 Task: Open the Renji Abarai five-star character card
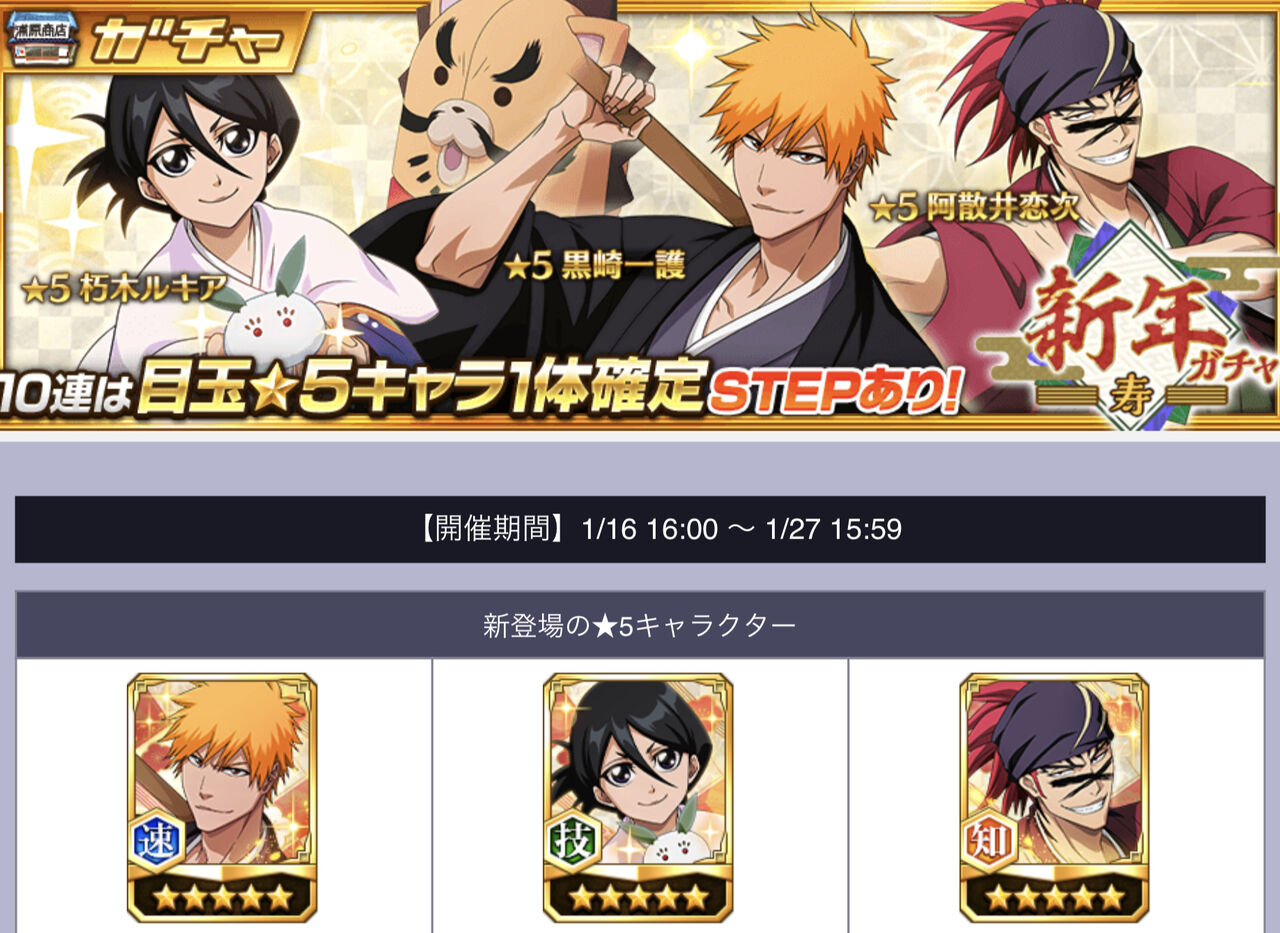coord(1054,797)
